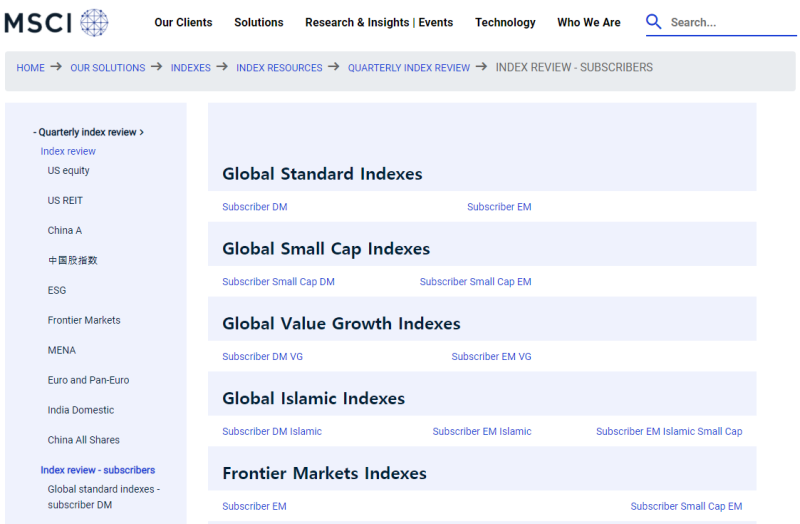Image resolution: width=800 pixels, height=524 pixels.
Task: Open Index review - subscribers sidebar link
Action: [x=98, y=470]
